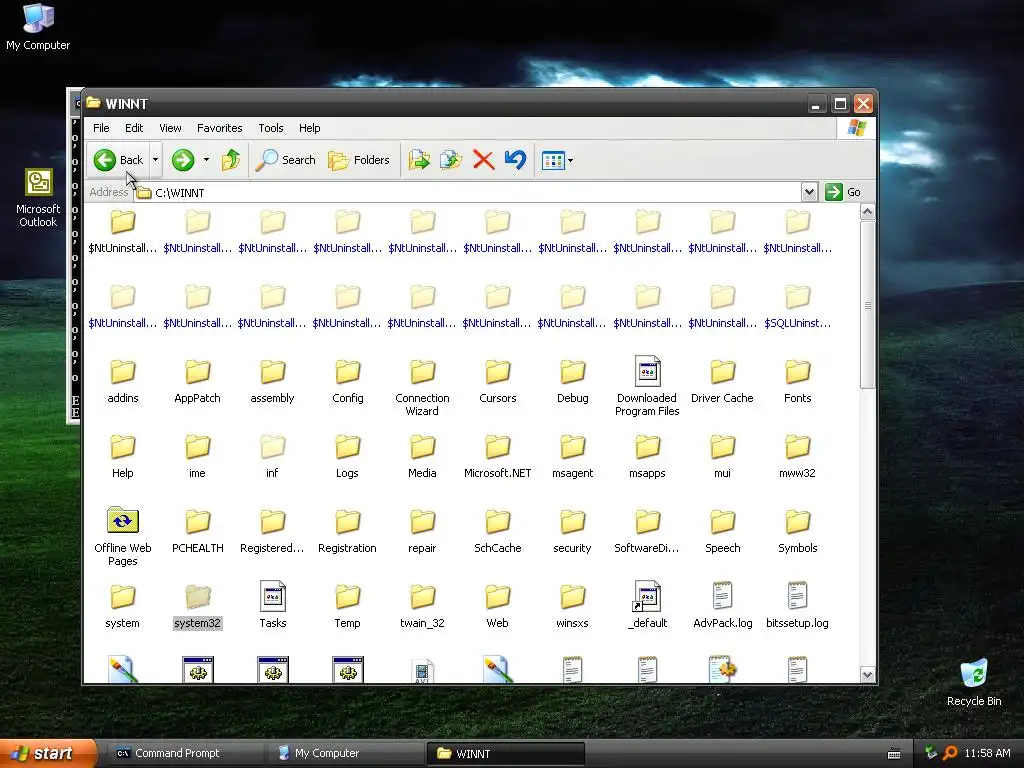Select the Connection Wizard folder

[x=423, y=387]
